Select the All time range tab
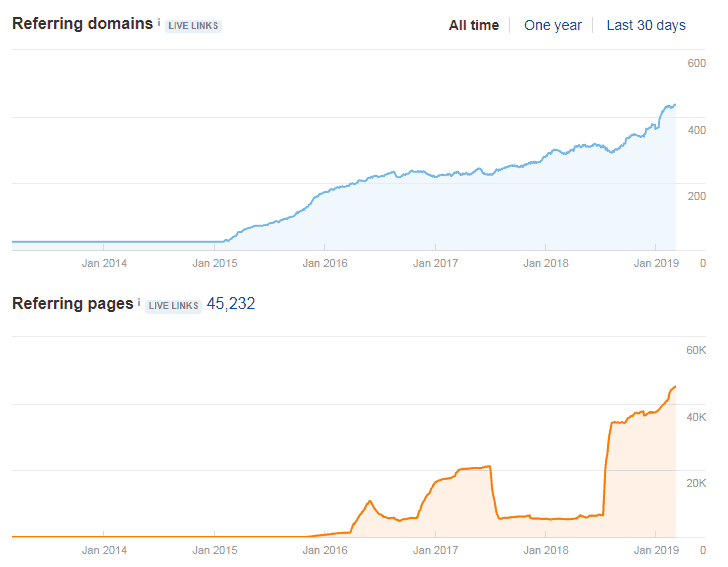728x567 pixels. [x=473, y=25]
